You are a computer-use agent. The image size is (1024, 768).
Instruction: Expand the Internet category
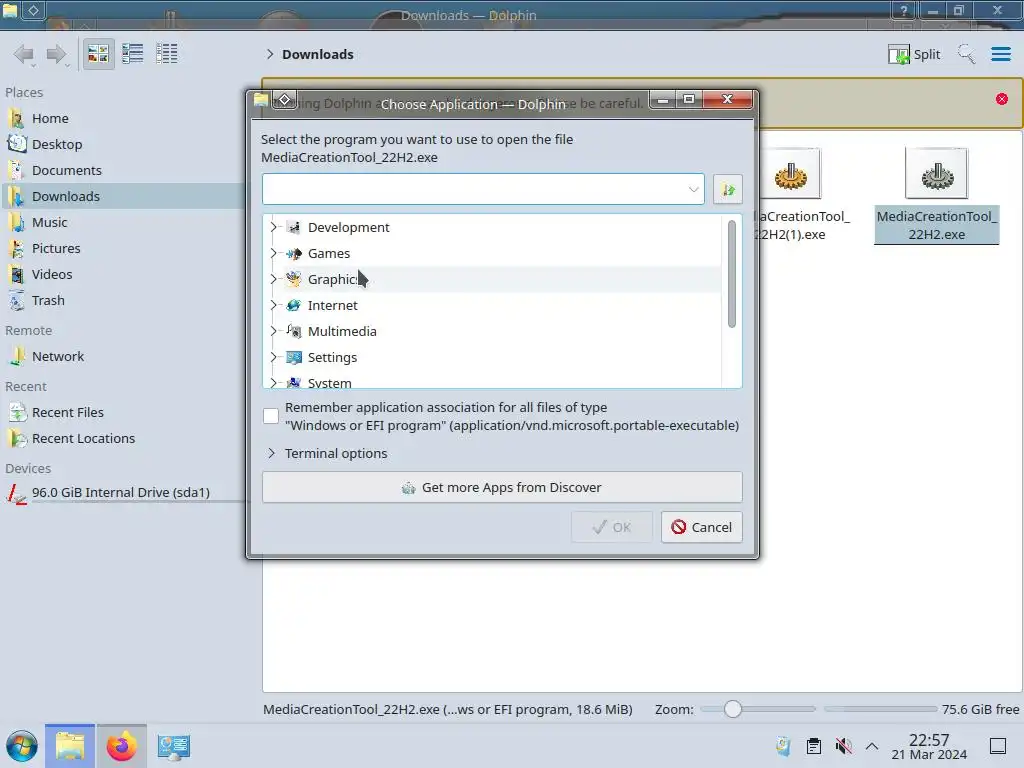click(x=274, y=306)
